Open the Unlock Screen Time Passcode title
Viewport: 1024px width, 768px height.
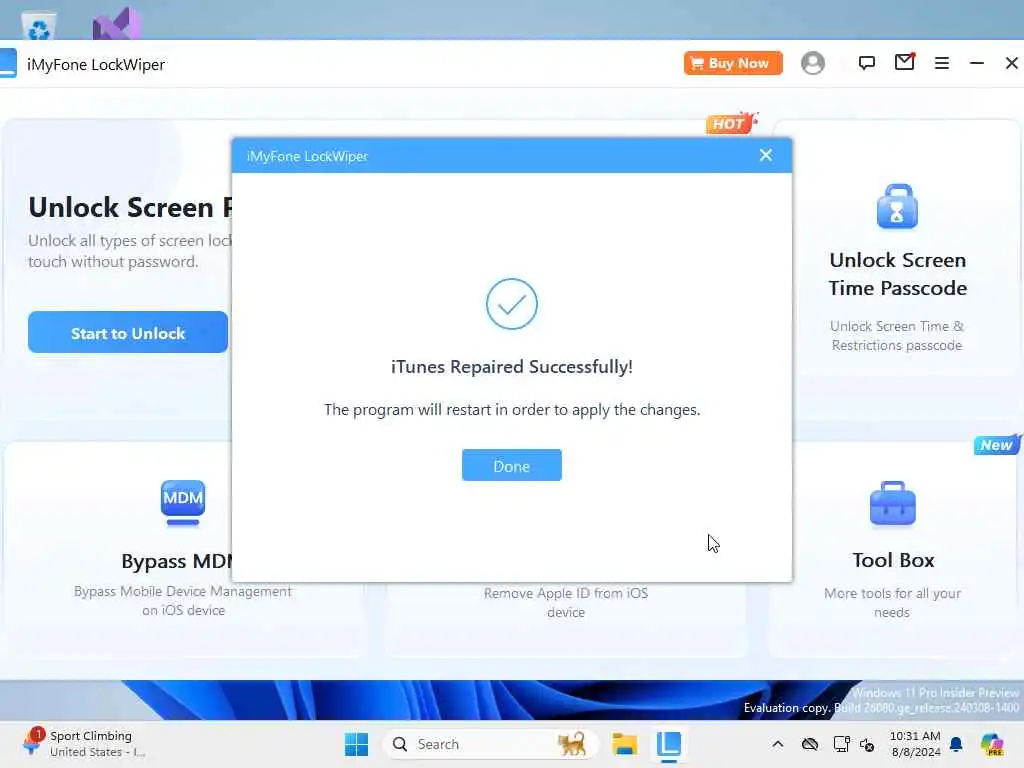point(897,274)
